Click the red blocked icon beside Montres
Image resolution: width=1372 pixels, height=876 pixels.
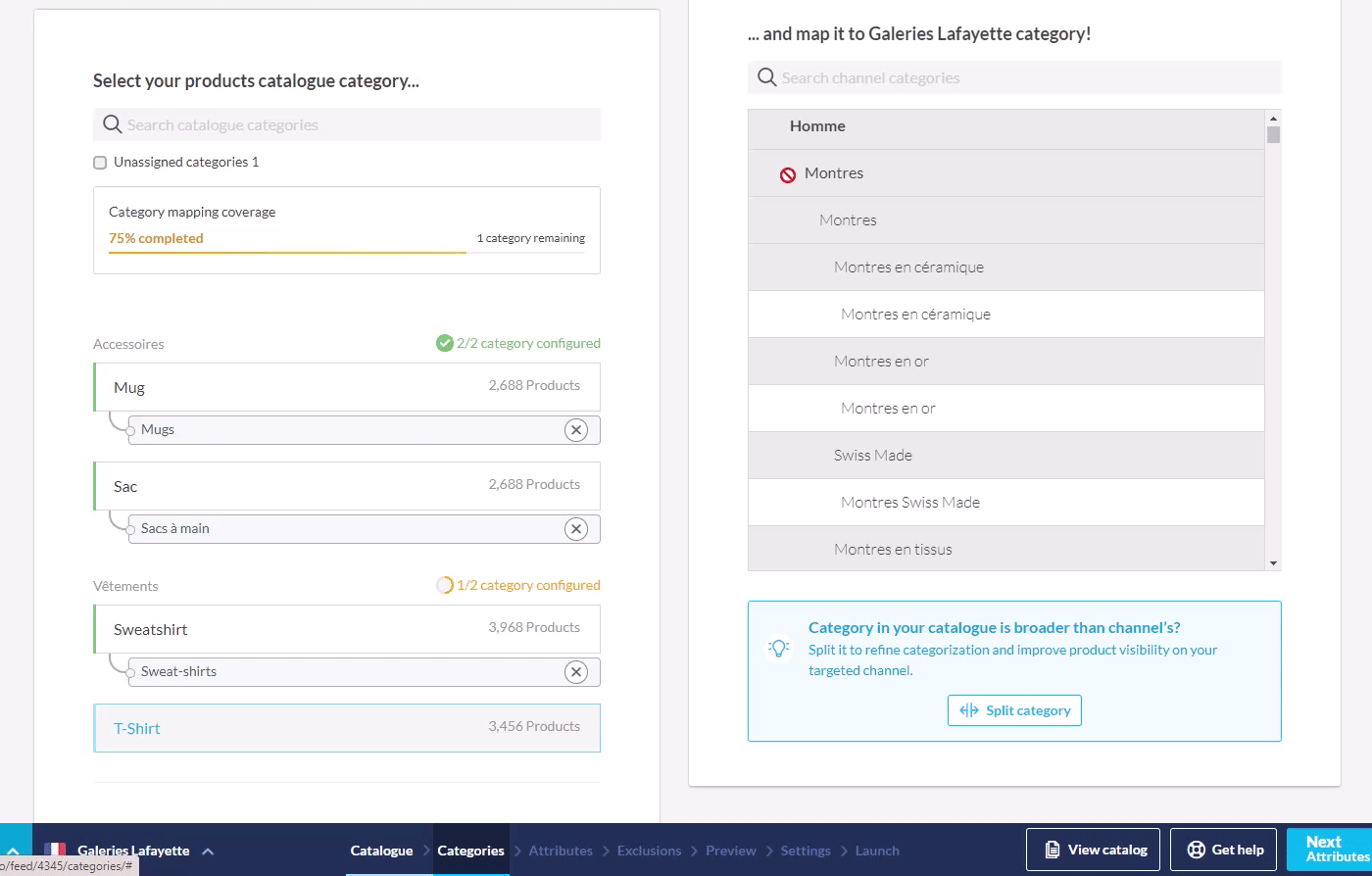[x=787, y=174]
